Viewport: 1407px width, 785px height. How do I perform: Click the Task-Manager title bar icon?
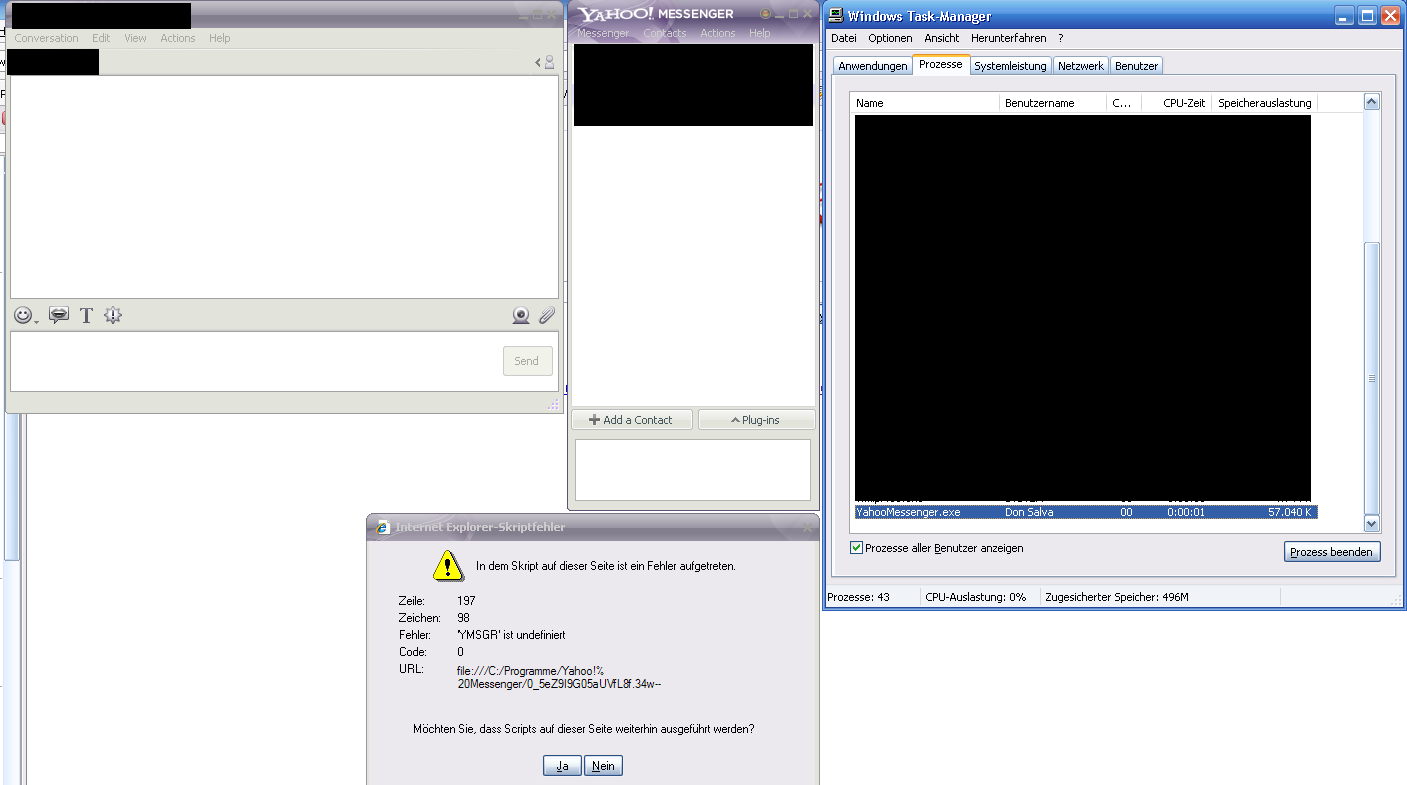834,15
